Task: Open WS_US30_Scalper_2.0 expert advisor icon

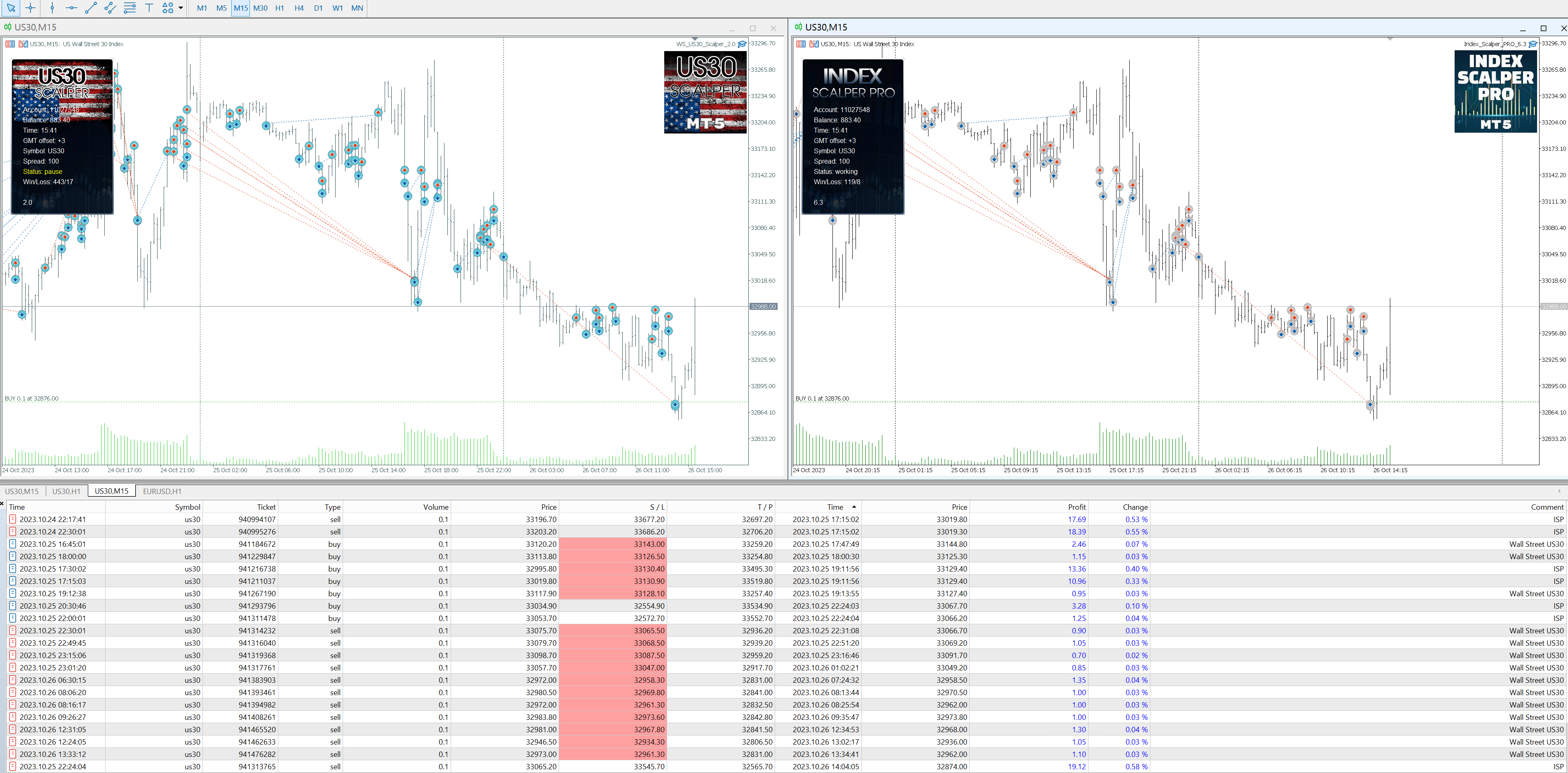Action: (743, 44)
